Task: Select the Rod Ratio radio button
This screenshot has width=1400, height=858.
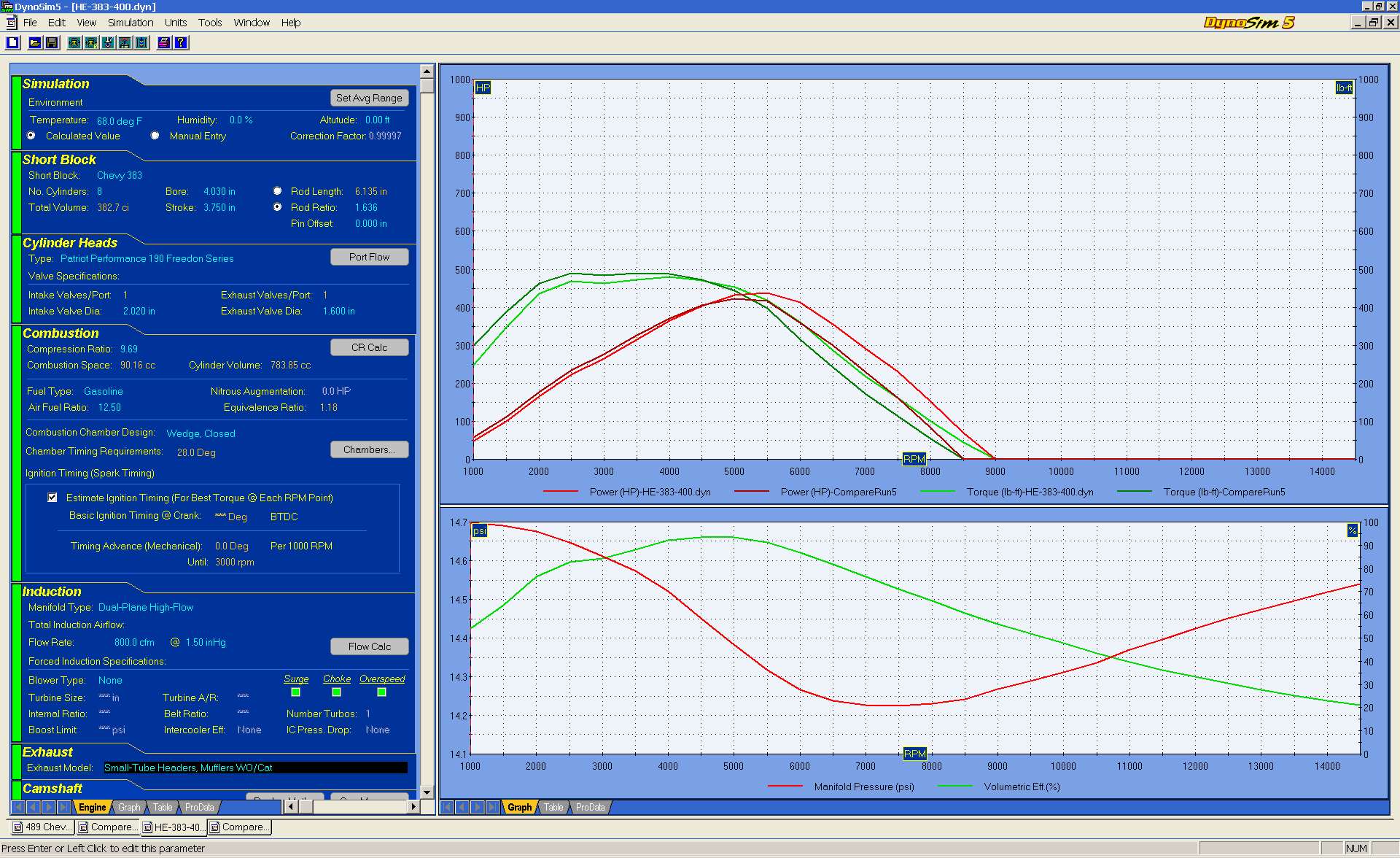Action: 277,207
